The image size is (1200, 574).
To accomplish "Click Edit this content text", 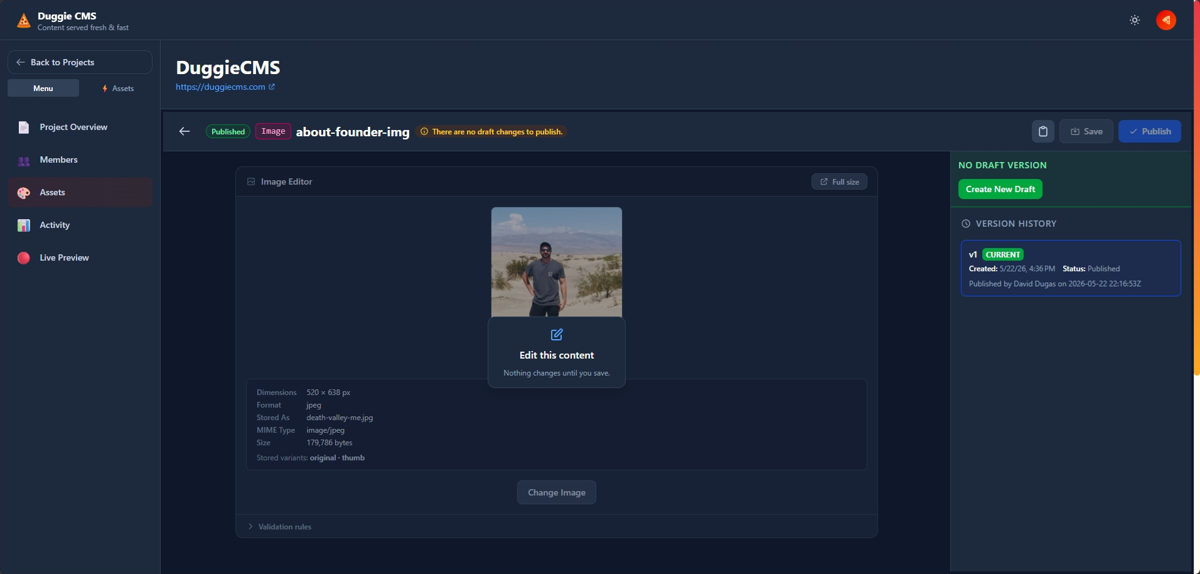I will click(557, 355).
